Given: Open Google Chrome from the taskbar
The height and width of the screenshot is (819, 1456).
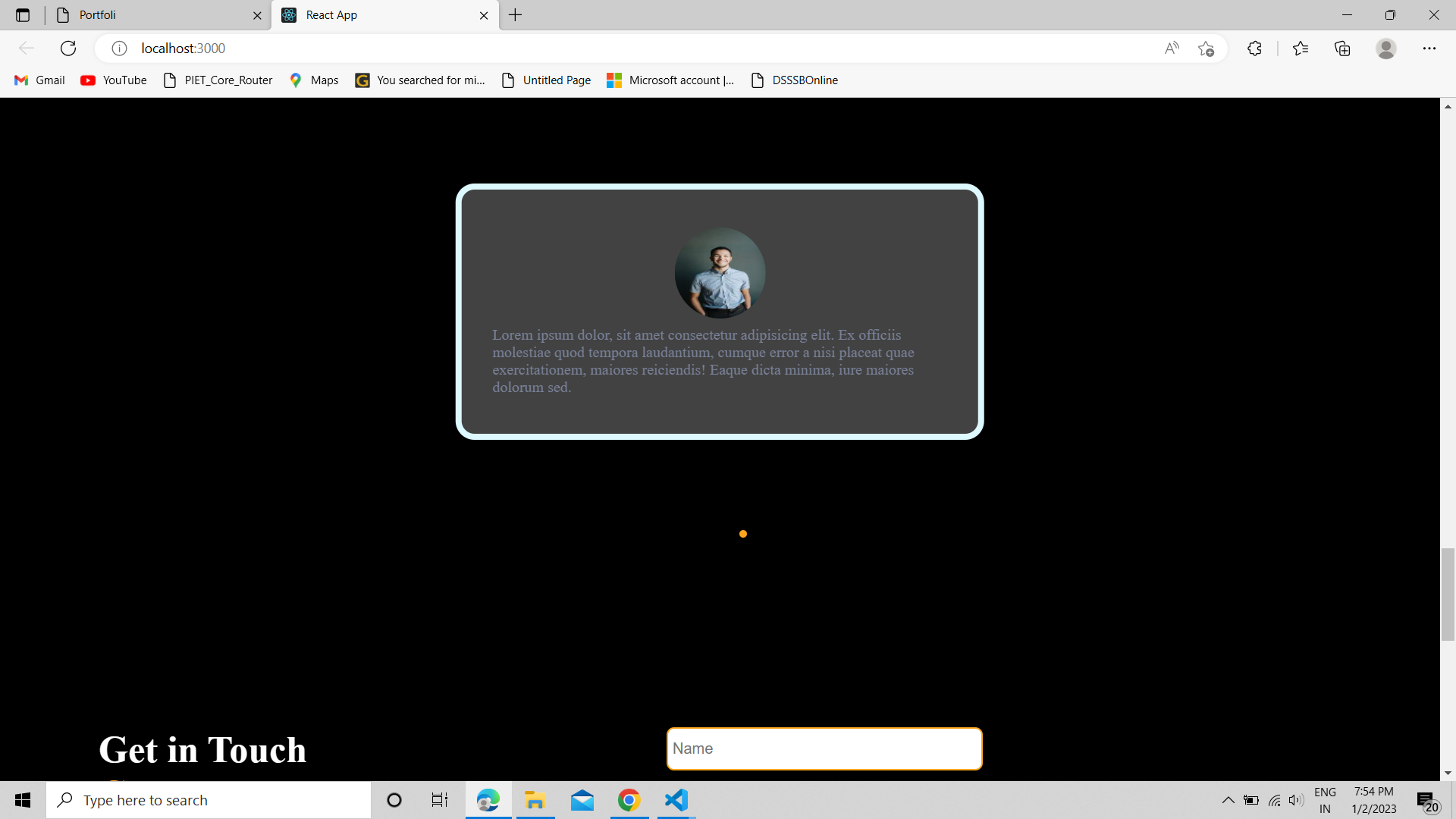Looking at the screenshot, I should [x=629, y=799].
